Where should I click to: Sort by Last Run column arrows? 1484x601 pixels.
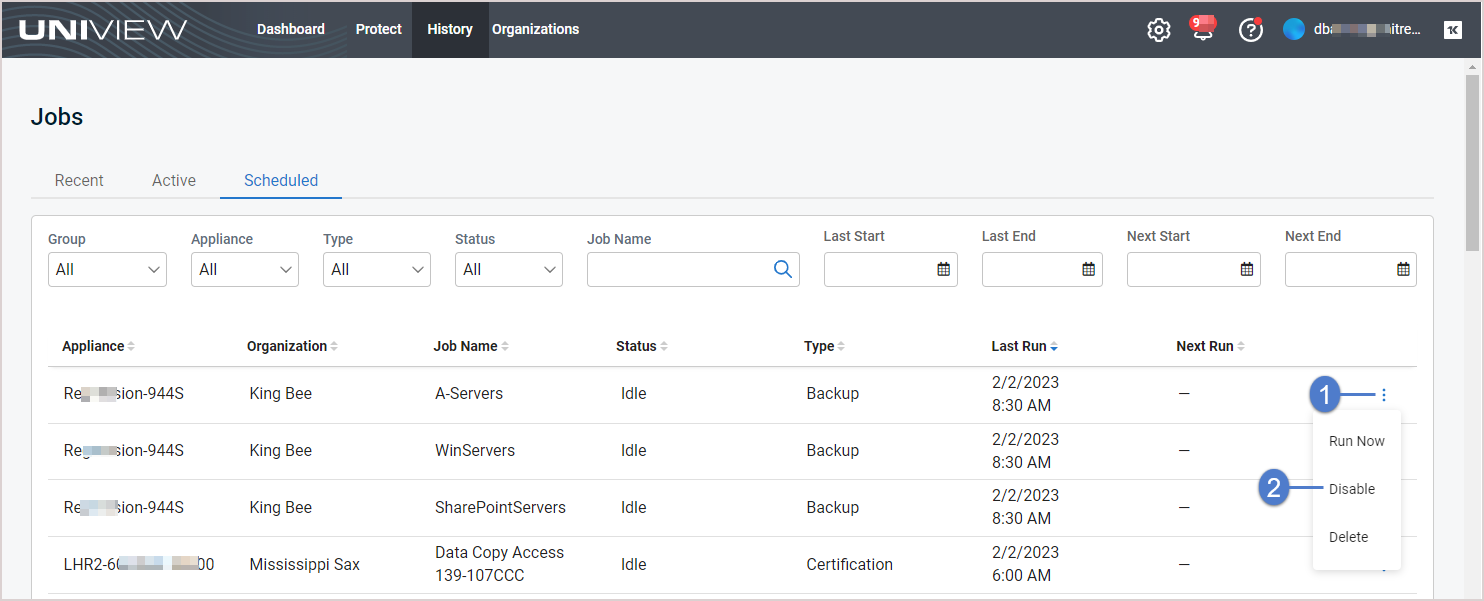tap(1054, 347)
